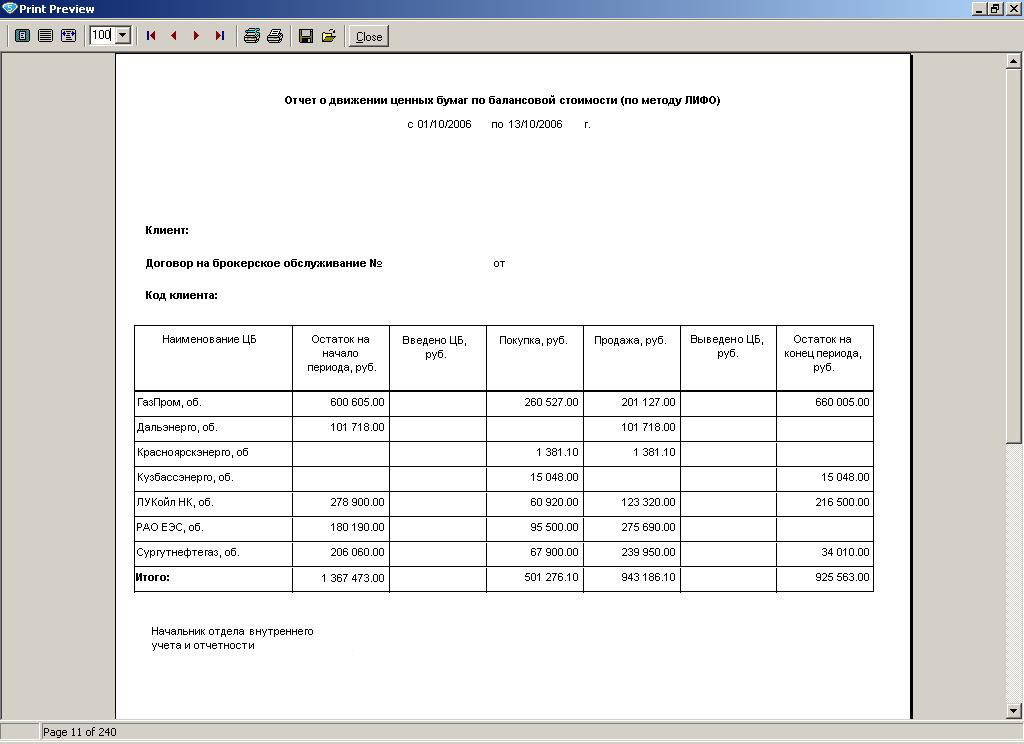This screenshot has height=744, width=1024.
Task: Click the value 34 010.00
Action: pos(845,553)
